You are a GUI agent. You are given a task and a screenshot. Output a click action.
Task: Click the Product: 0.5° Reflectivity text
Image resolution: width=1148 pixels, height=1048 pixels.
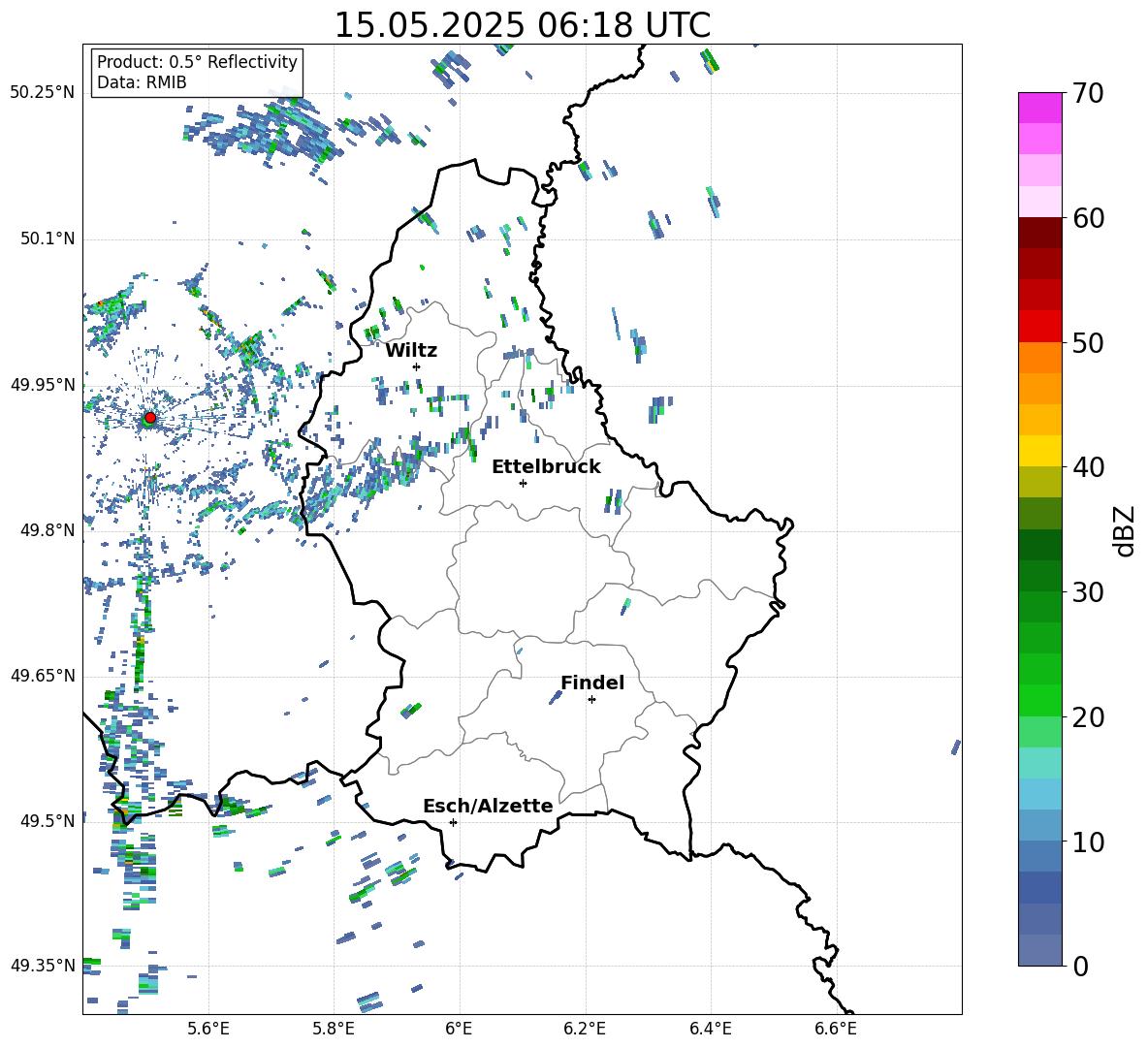coord(197,62)
